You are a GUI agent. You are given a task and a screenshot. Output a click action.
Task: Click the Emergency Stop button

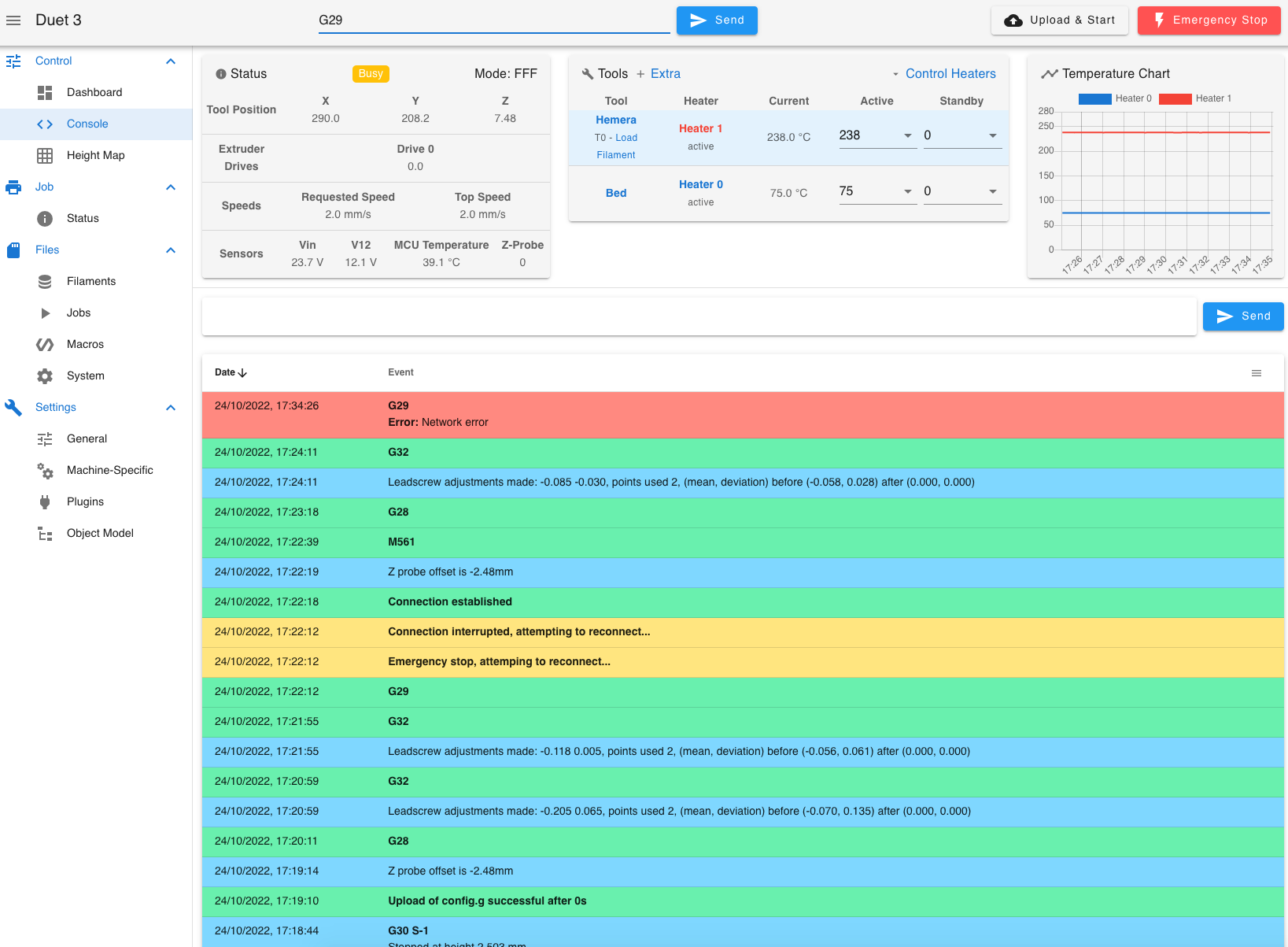pyautogui.click(x=1209, y=20)
